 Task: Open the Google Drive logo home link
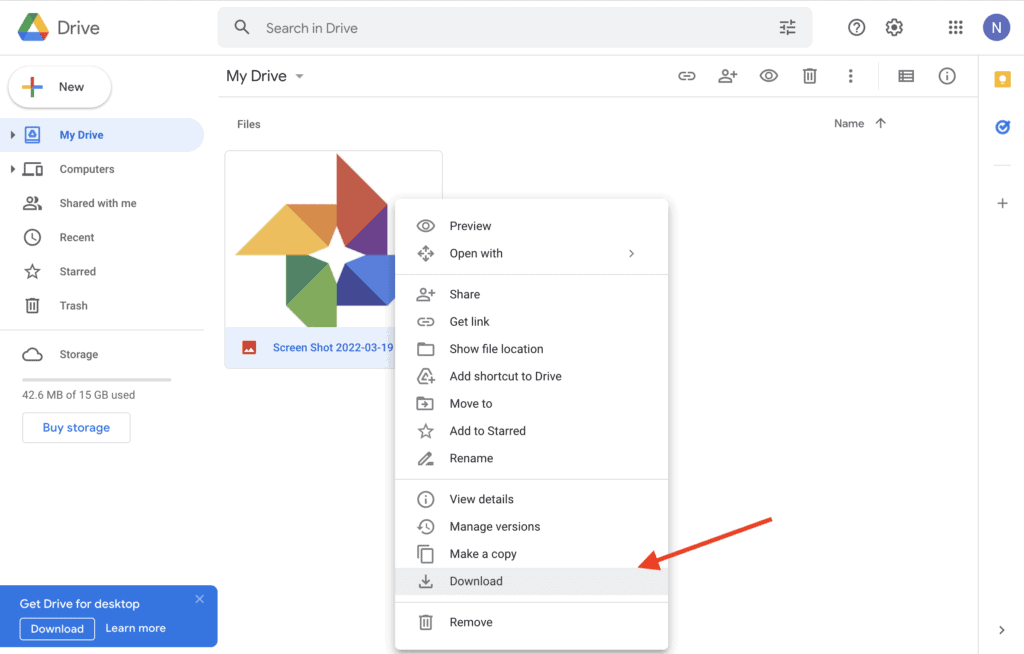(59, 27)
